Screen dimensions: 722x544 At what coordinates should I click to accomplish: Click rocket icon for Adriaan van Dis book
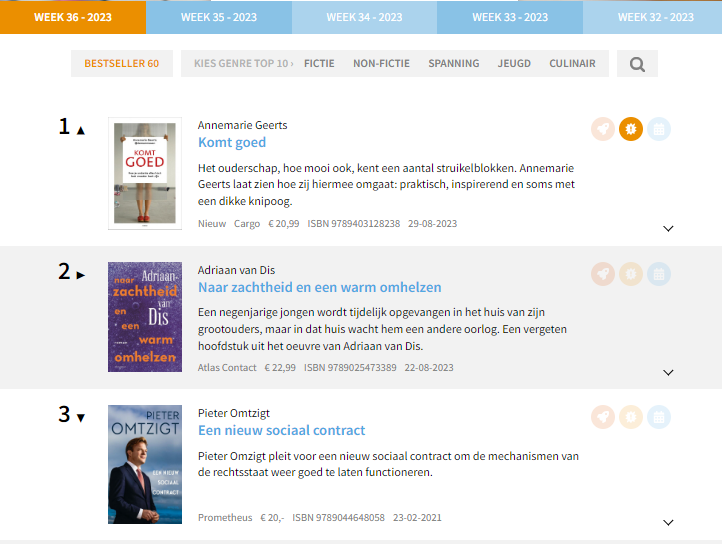point(603,274)
